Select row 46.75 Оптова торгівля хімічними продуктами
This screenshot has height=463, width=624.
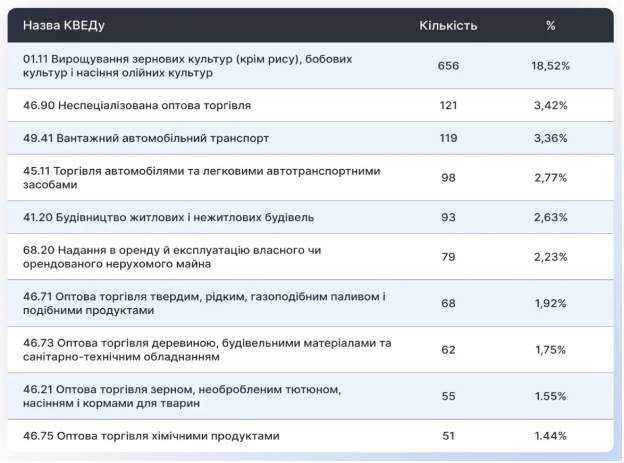point(151,436)
